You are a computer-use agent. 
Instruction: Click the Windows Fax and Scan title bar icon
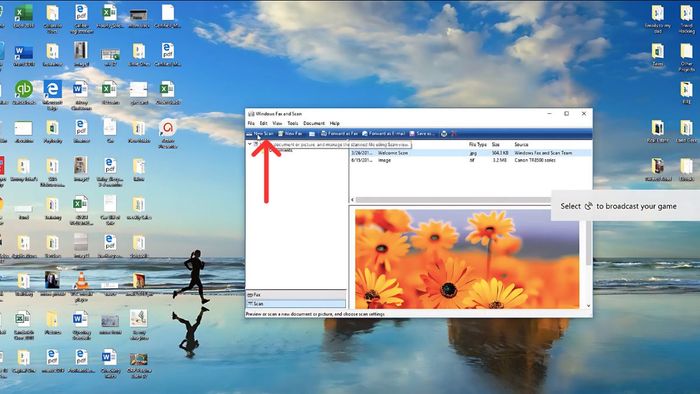(x=251, y=114)
